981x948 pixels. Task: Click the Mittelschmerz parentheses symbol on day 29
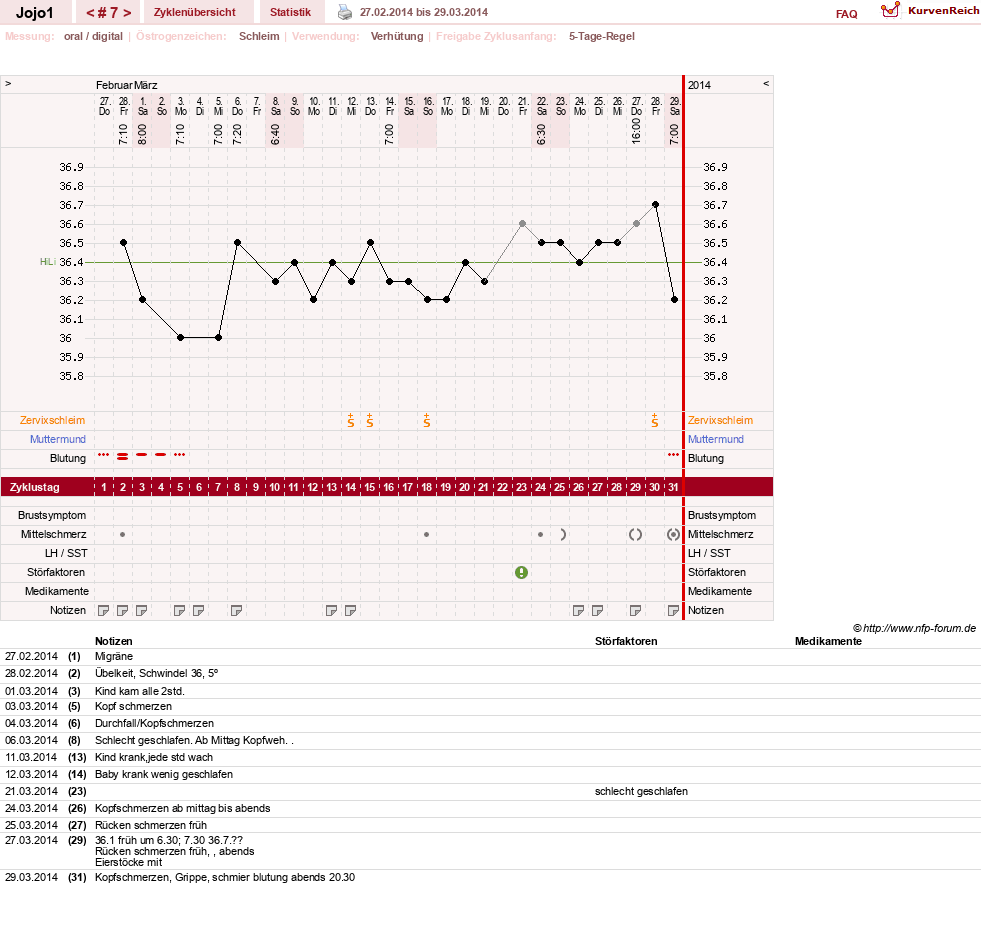[636, 534]
